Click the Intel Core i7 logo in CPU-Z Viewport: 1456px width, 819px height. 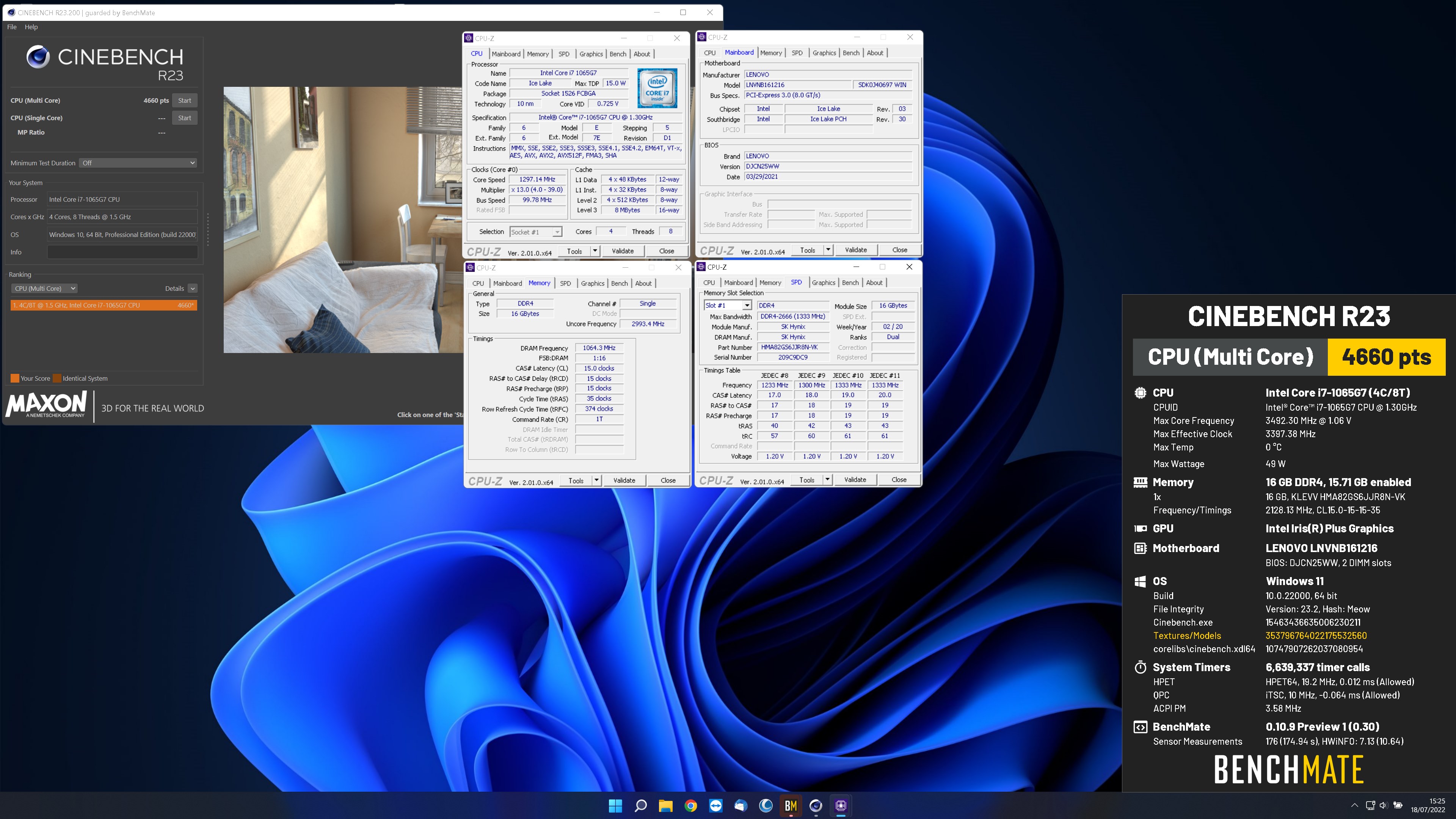click(657, 88)
